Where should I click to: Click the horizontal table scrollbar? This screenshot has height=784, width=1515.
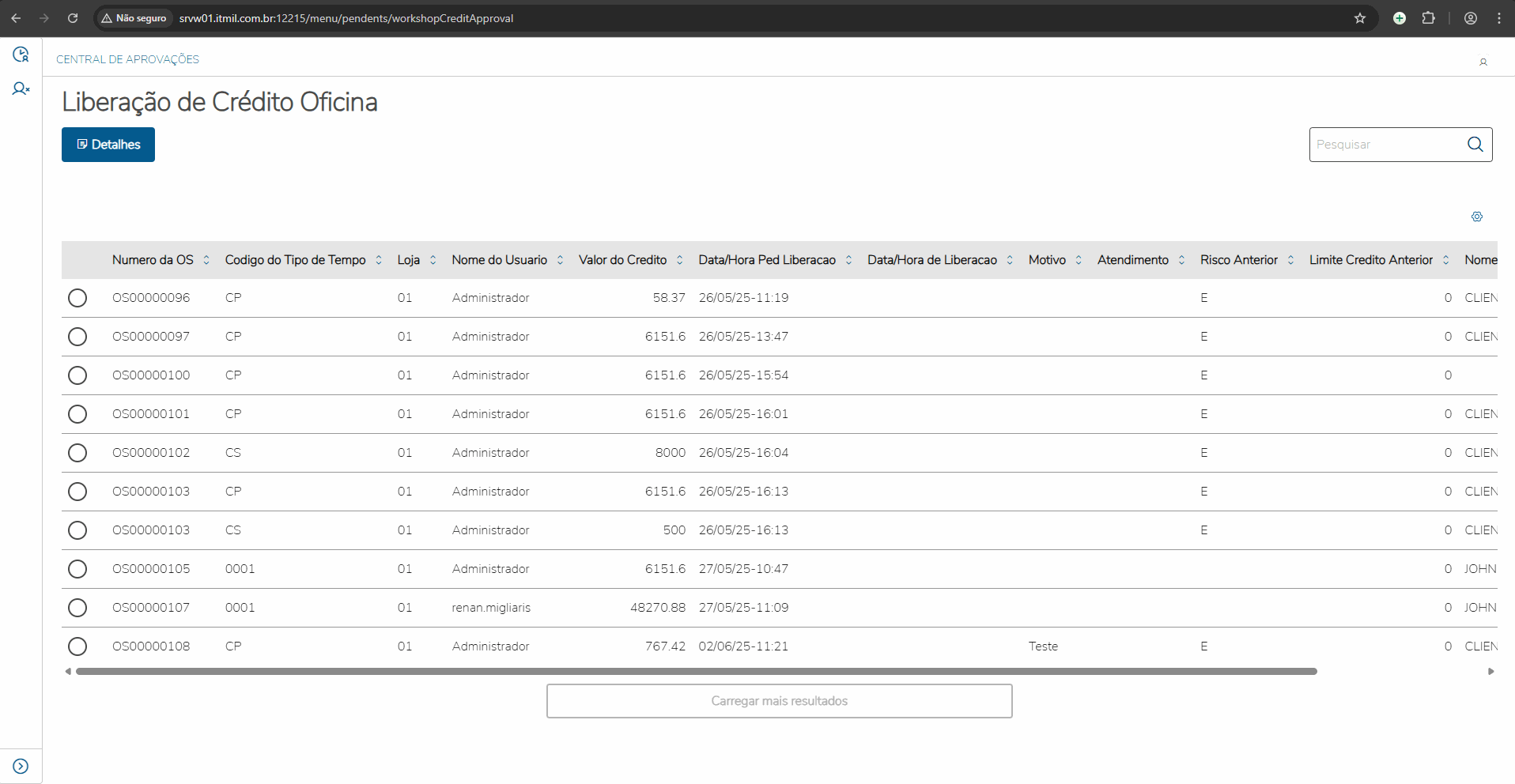pyautogui.click(x=696, y=672)
